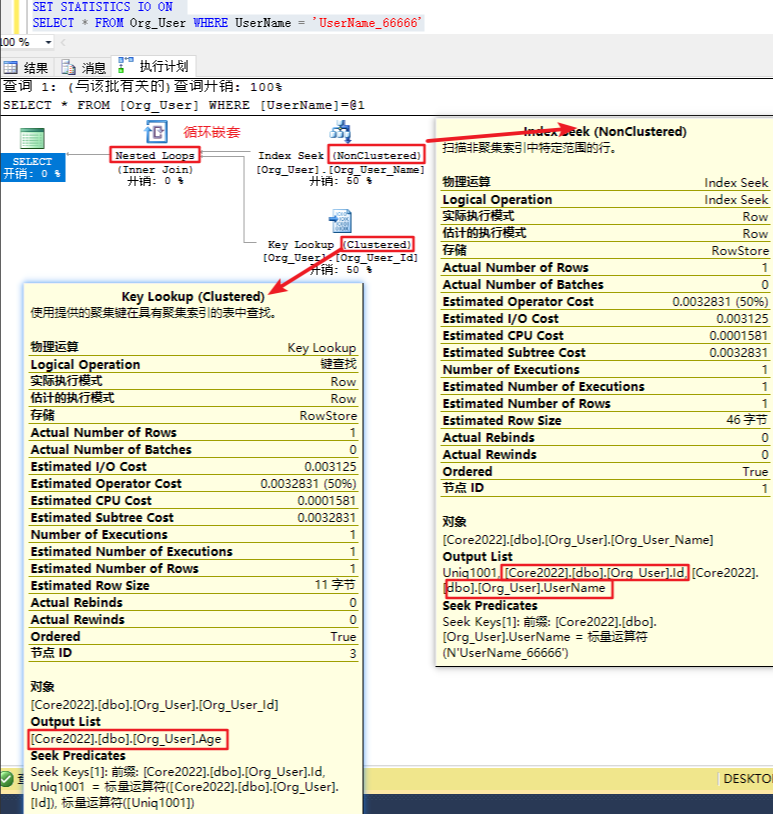Image resolution: width=773 pixels, height=814 pixels.
Task: Click [Org_User].Age in Output List
Action: tap(128, 739)
